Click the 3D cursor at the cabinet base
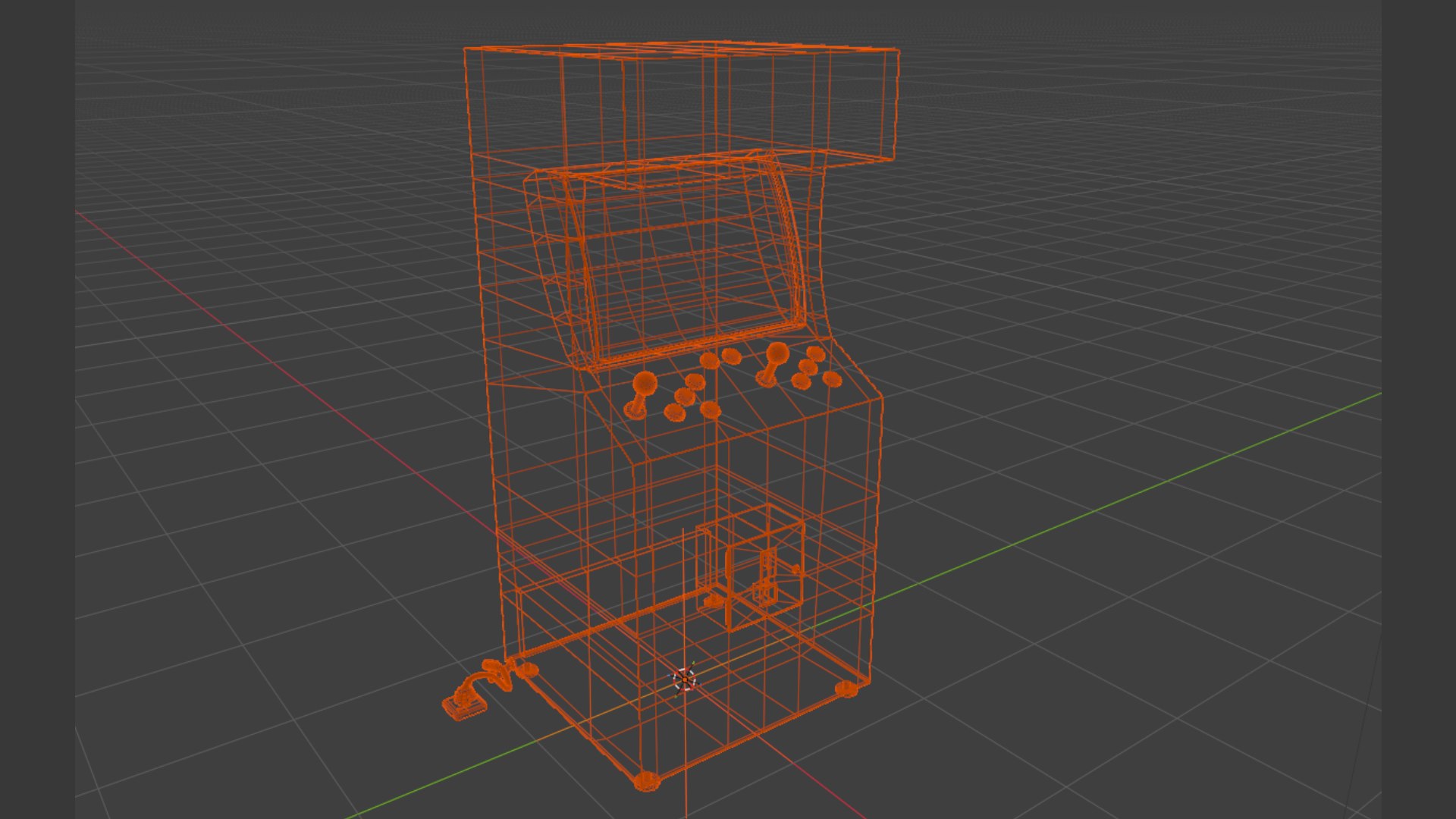This screenshot has height=819, width=1456. point(685,679)
